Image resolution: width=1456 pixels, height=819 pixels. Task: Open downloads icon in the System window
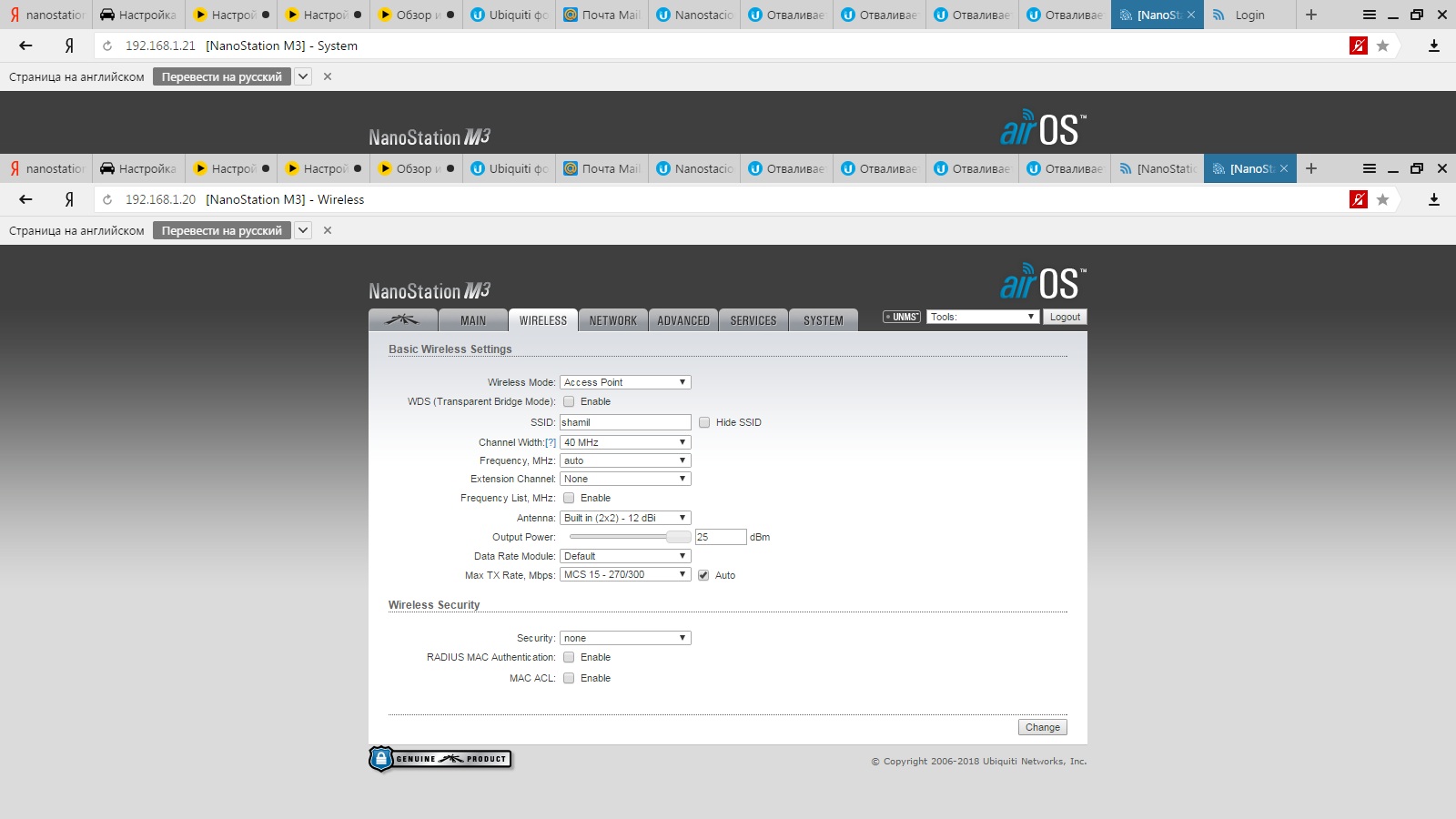click(x=1434, y=45)
